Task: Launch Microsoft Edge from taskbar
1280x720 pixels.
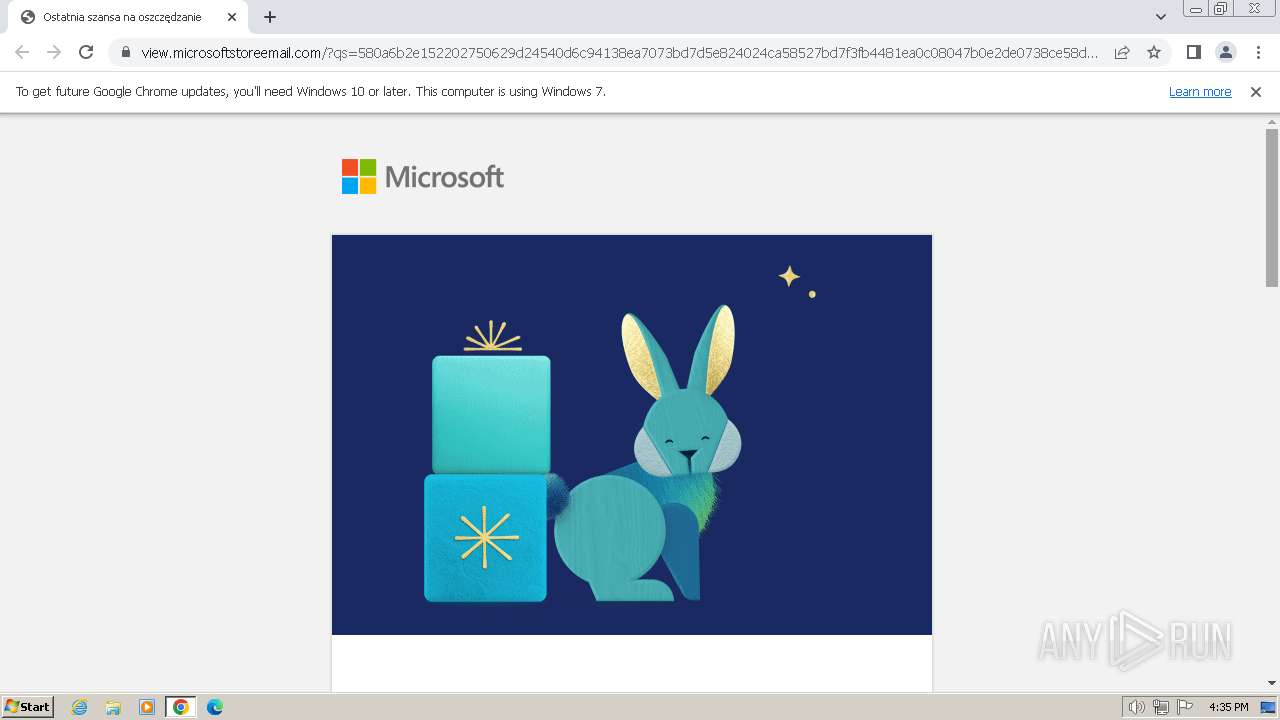Action: 215,707
